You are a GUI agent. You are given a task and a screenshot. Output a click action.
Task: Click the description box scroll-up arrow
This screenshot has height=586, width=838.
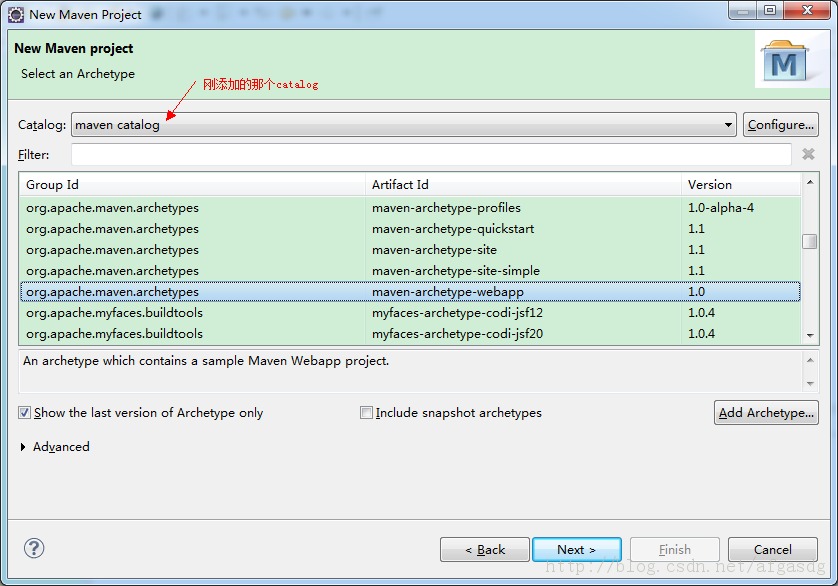tap(810, 360)
